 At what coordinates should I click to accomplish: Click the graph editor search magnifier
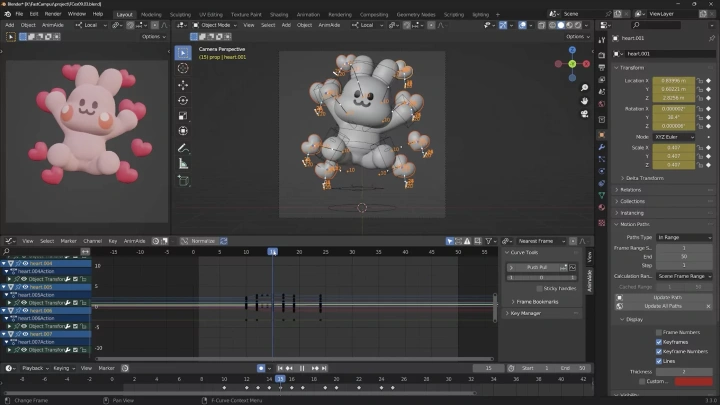pos(6,252)
